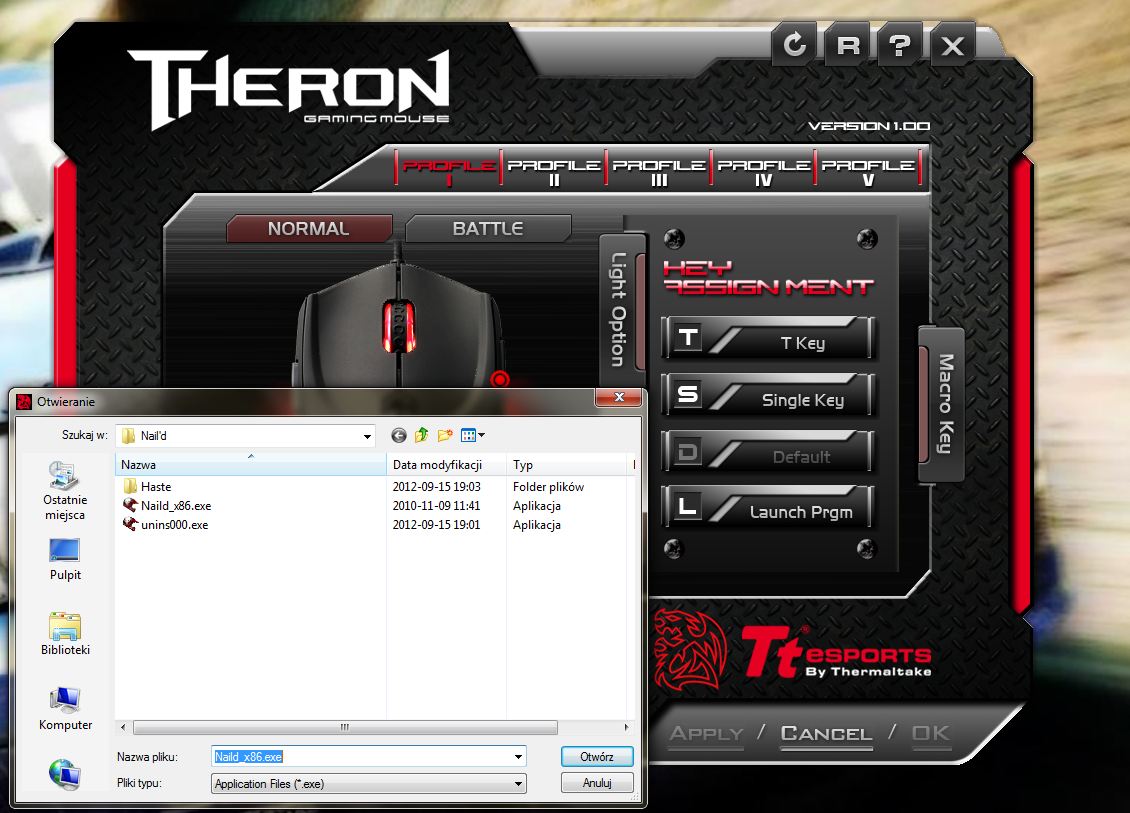Click the L icon beside Launch Prgm
Viewport: 1130px width, 813px height.
(688, 507)
